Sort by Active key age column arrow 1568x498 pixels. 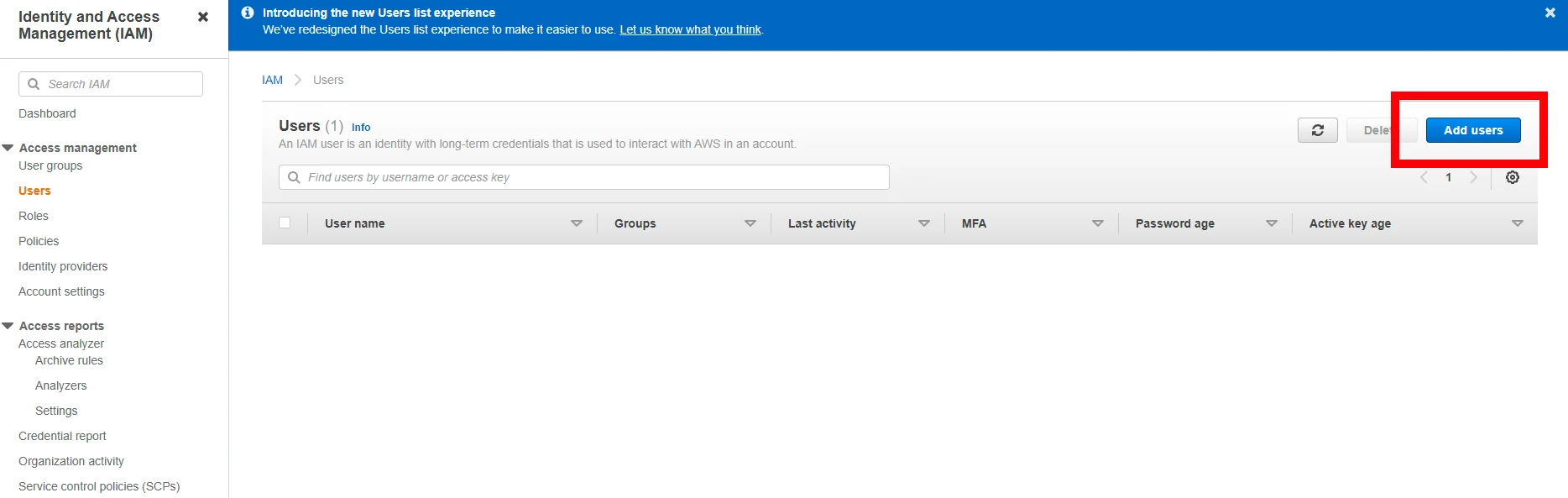click(1518, 223)
